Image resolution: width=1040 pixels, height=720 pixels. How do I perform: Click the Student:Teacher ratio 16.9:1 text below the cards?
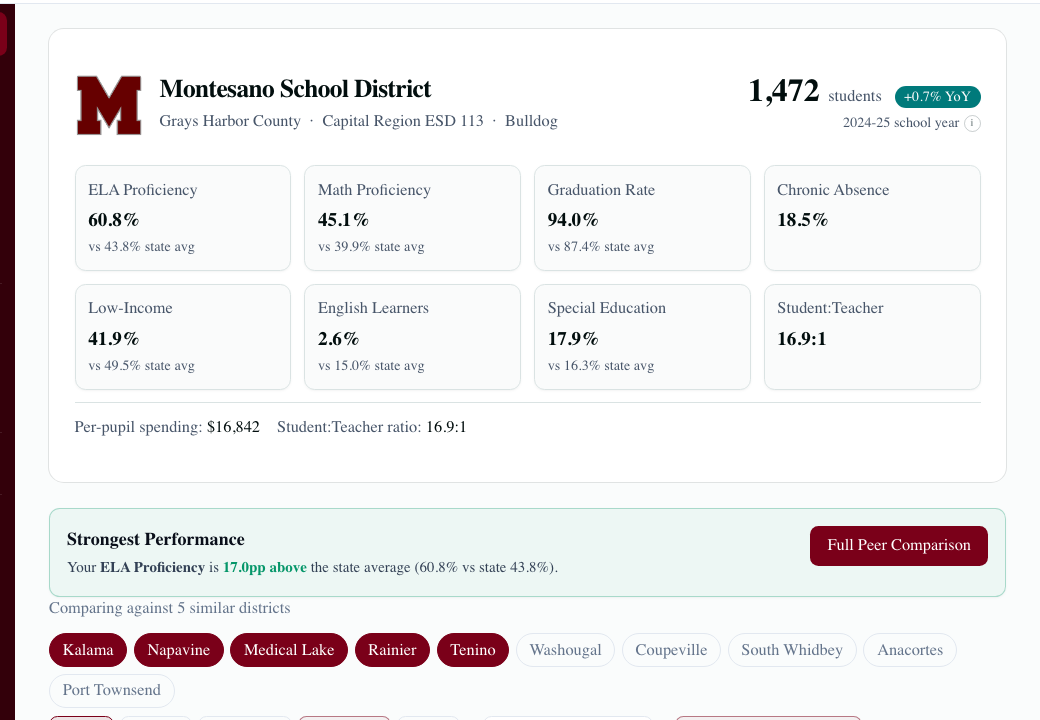(x=371, y=427)
